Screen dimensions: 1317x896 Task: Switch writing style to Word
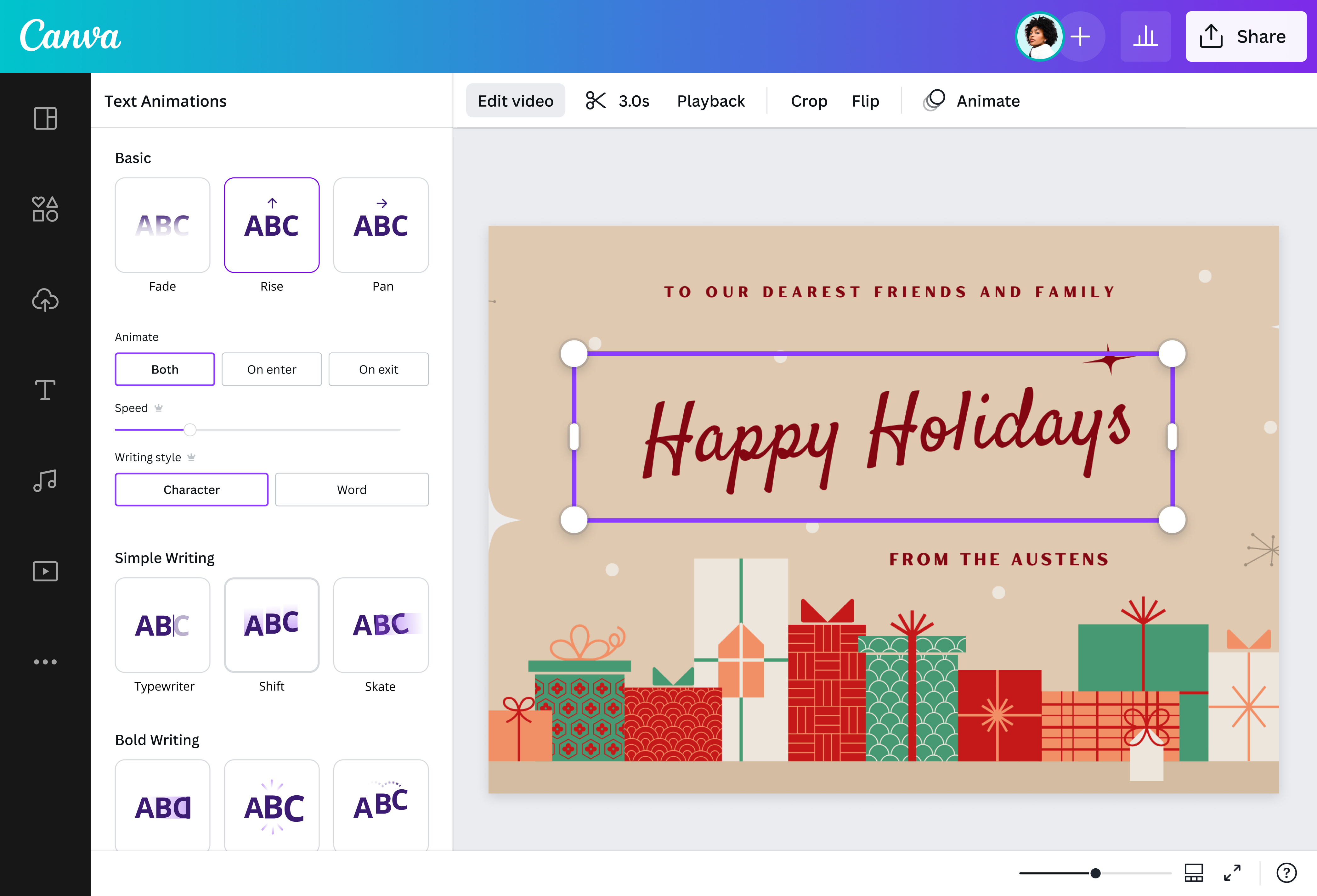[351, 489]
